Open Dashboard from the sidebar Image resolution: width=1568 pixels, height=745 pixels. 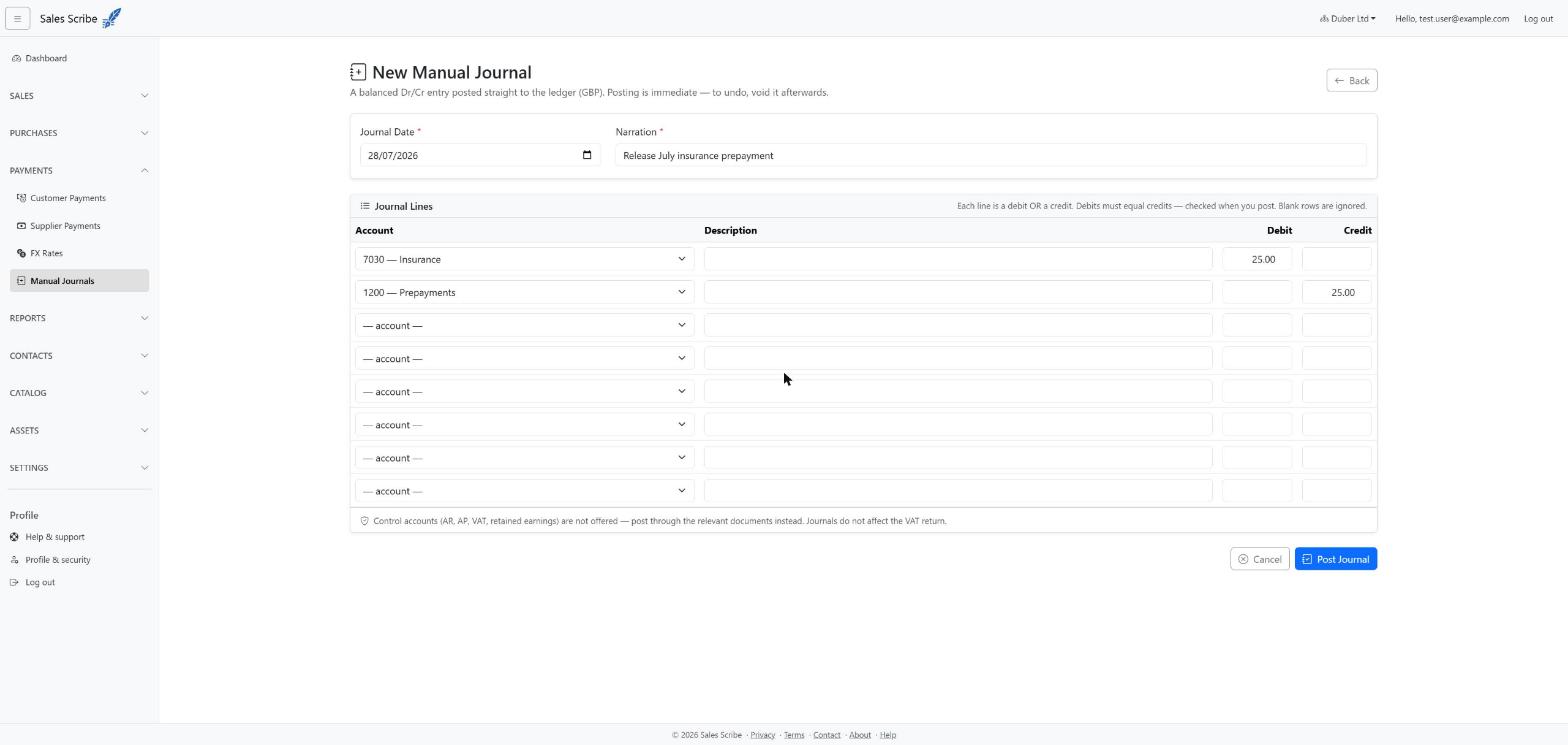coord(46,58)
